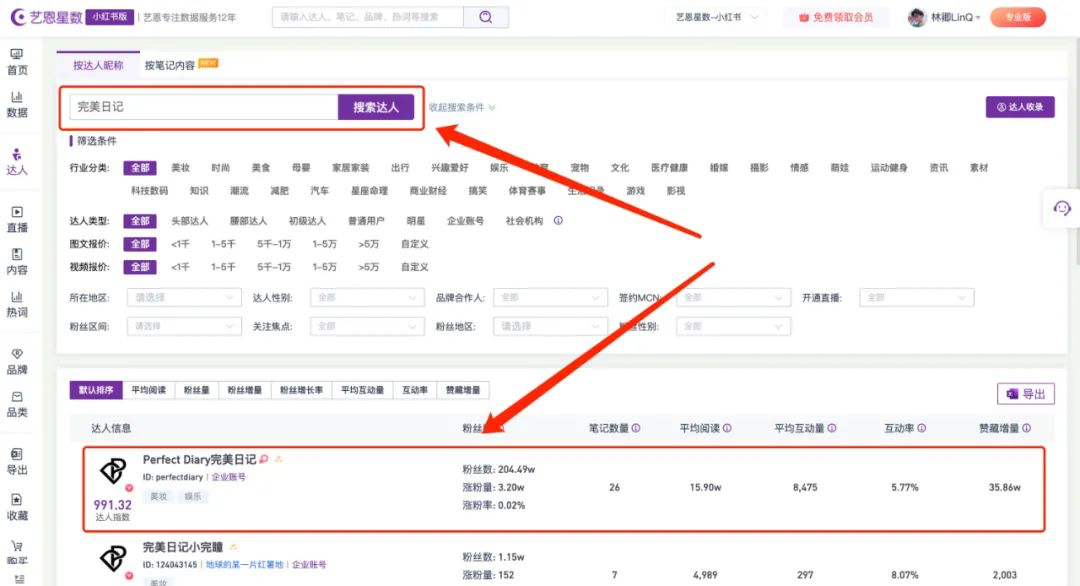Expand the 粉丝区间 fan range dropdown
This screenshot has width=1080, height=586.
point(183,325)
